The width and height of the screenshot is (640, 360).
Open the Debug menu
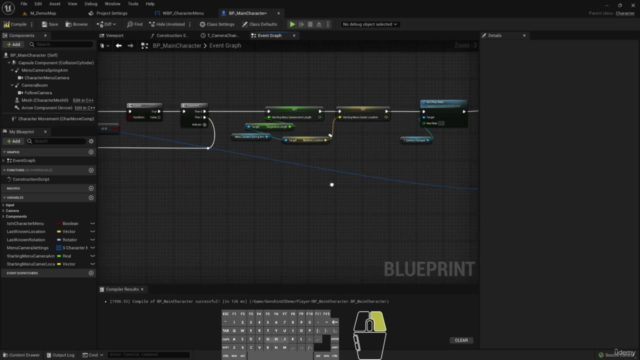click(x=91, y=4)
